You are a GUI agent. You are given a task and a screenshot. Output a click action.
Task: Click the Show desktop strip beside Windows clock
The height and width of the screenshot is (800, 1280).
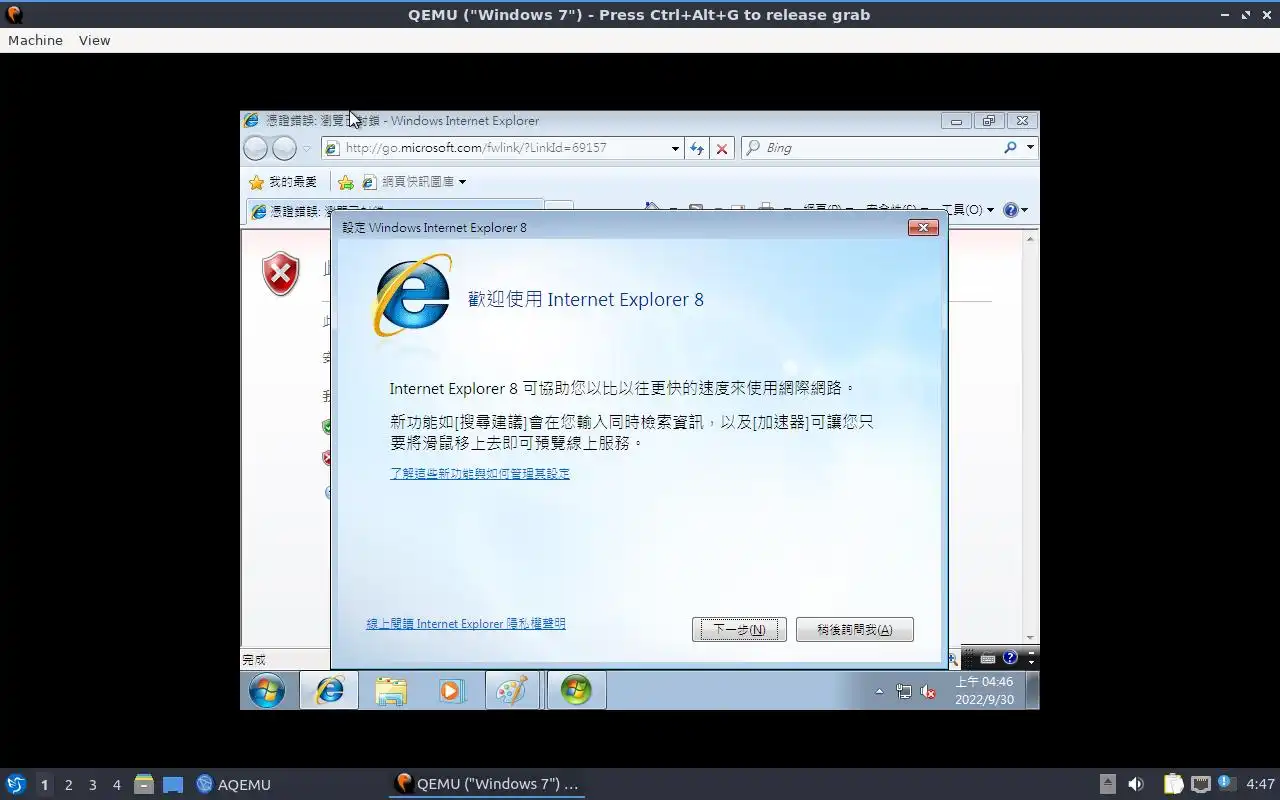pos(1033,691)
